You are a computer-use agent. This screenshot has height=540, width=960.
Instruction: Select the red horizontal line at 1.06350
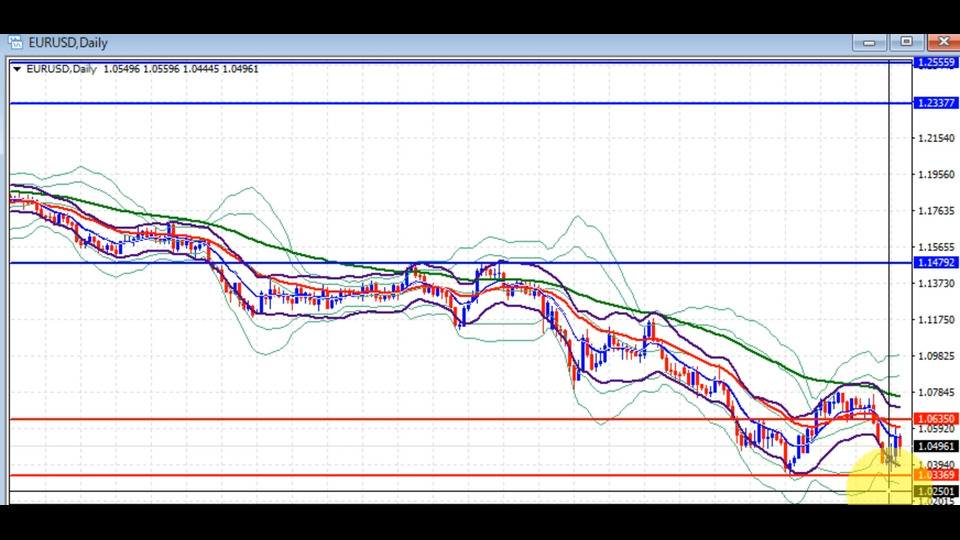pyautogui.click(x=460, y=419)
